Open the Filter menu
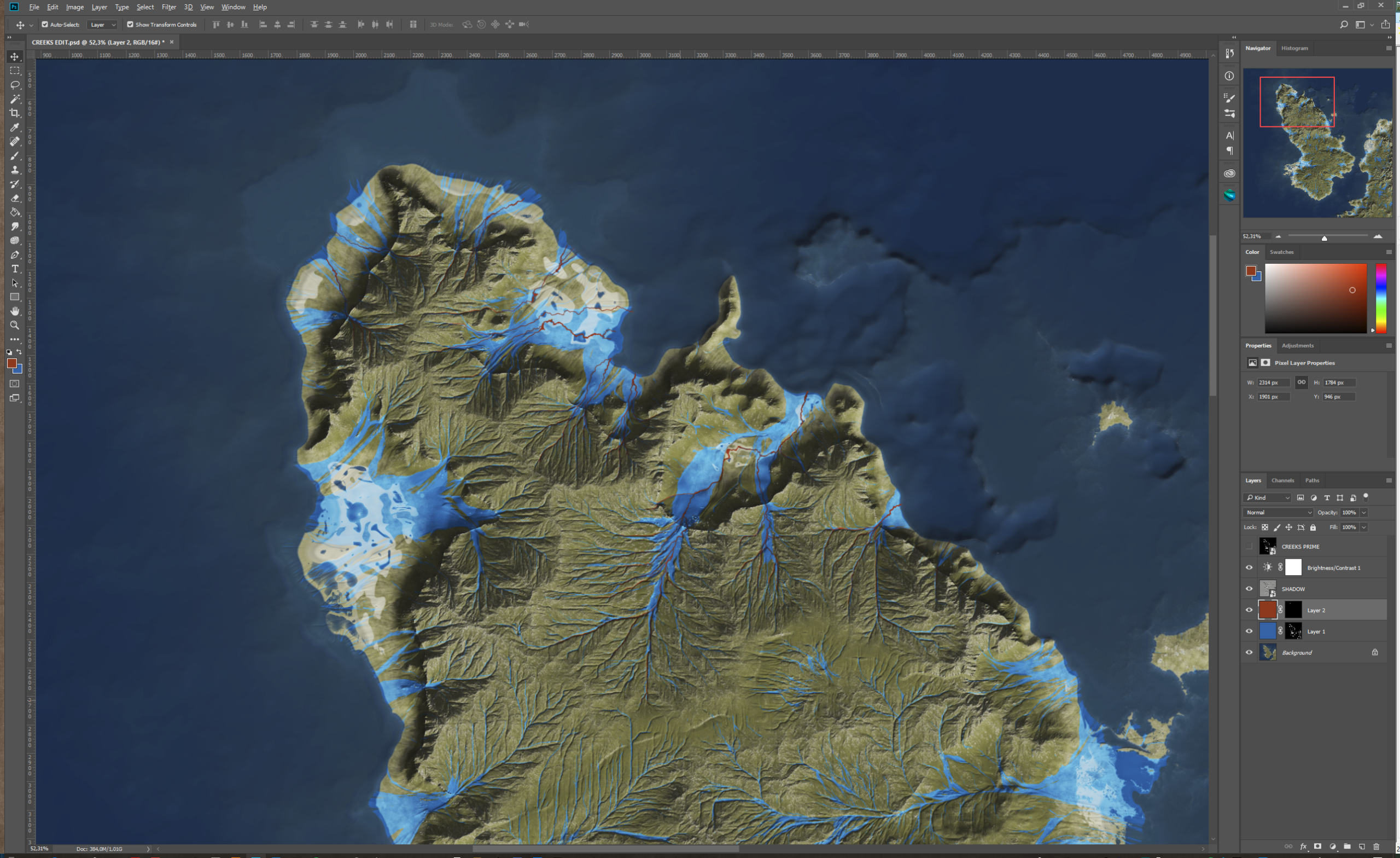This screenshot has width=1400, height=858. (169, 7)
